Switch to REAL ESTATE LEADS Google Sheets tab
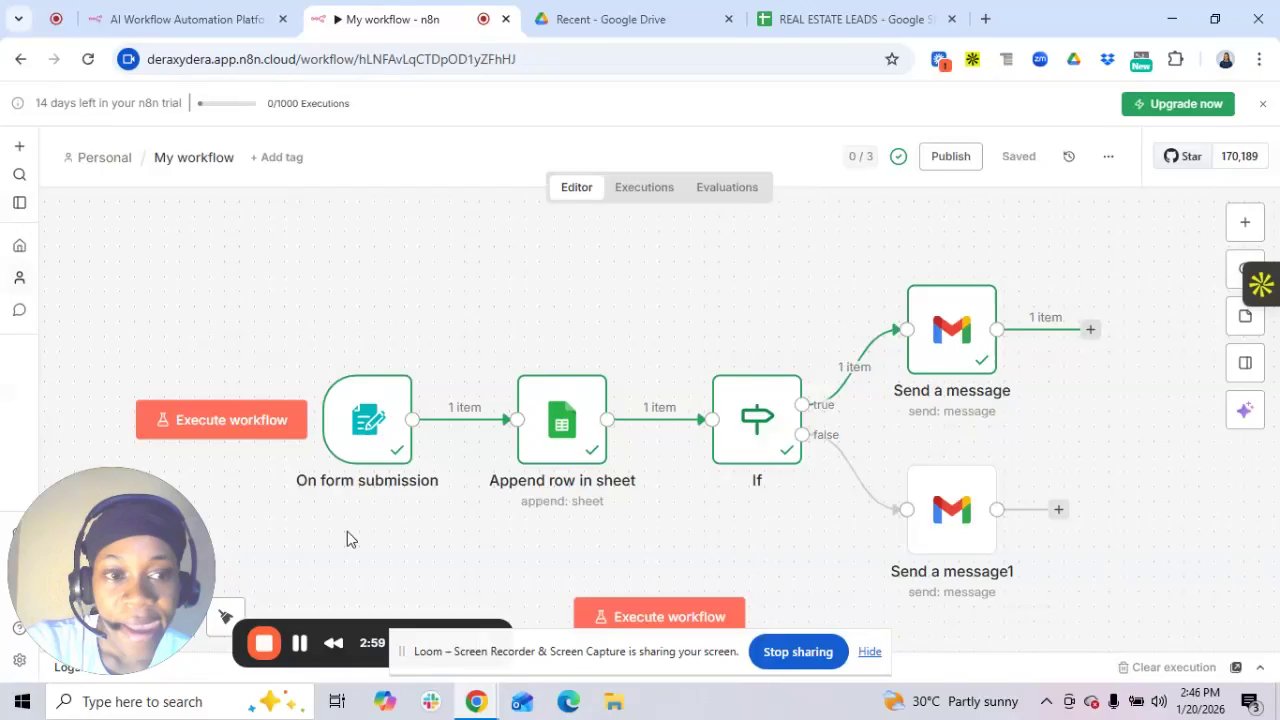The image size is (1280, 720). [857, 19]
